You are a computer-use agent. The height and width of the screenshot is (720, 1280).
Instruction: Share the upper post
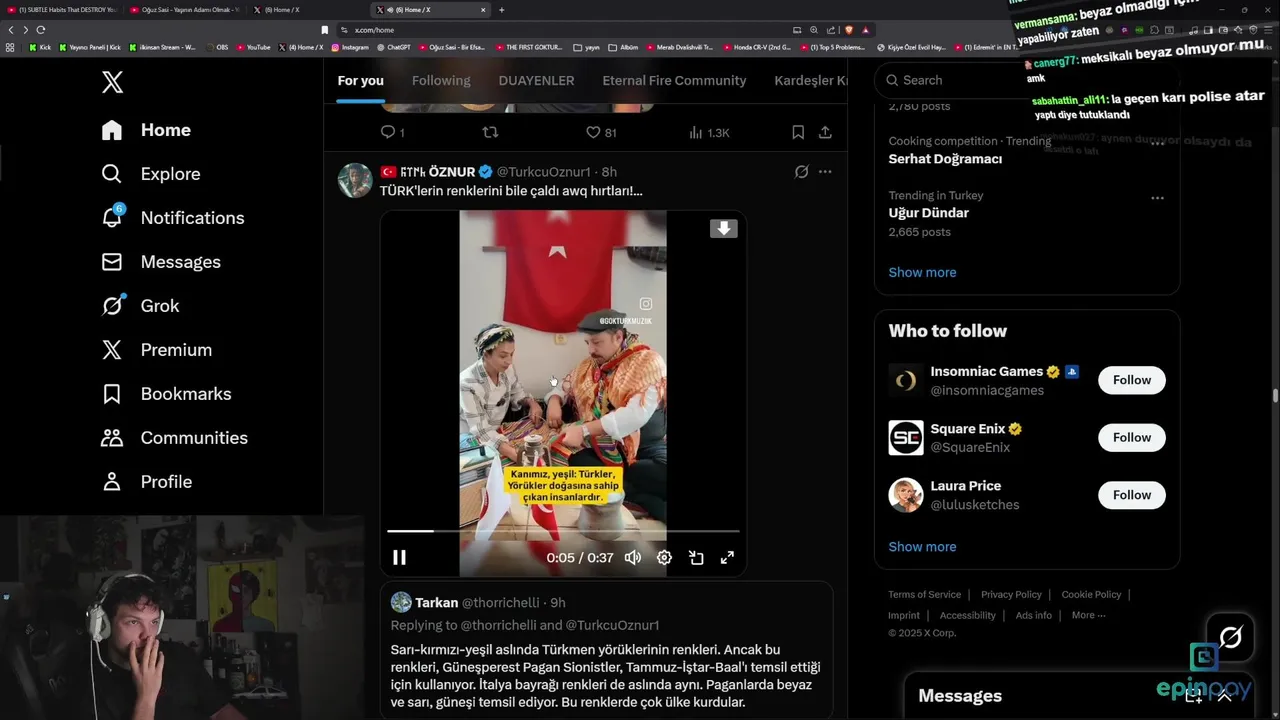tap(825, 132)
